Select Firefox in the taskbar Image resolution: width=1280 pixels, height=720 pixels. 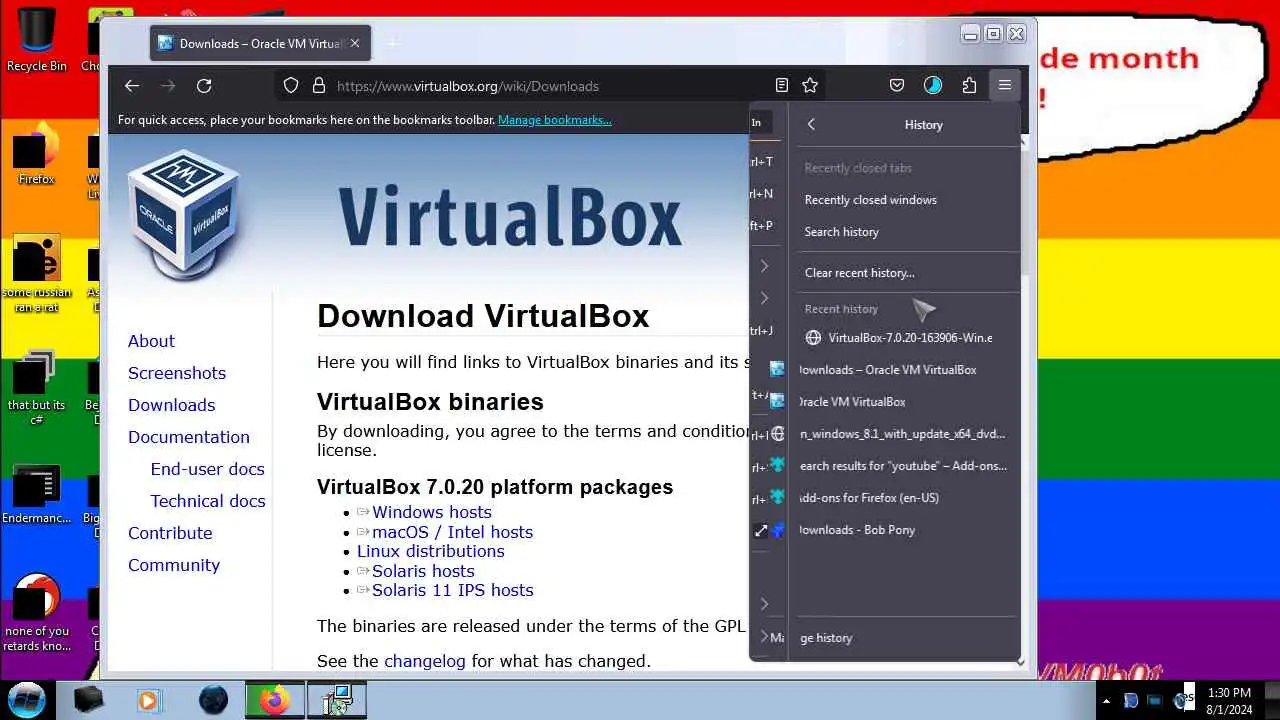coord(274,700)
